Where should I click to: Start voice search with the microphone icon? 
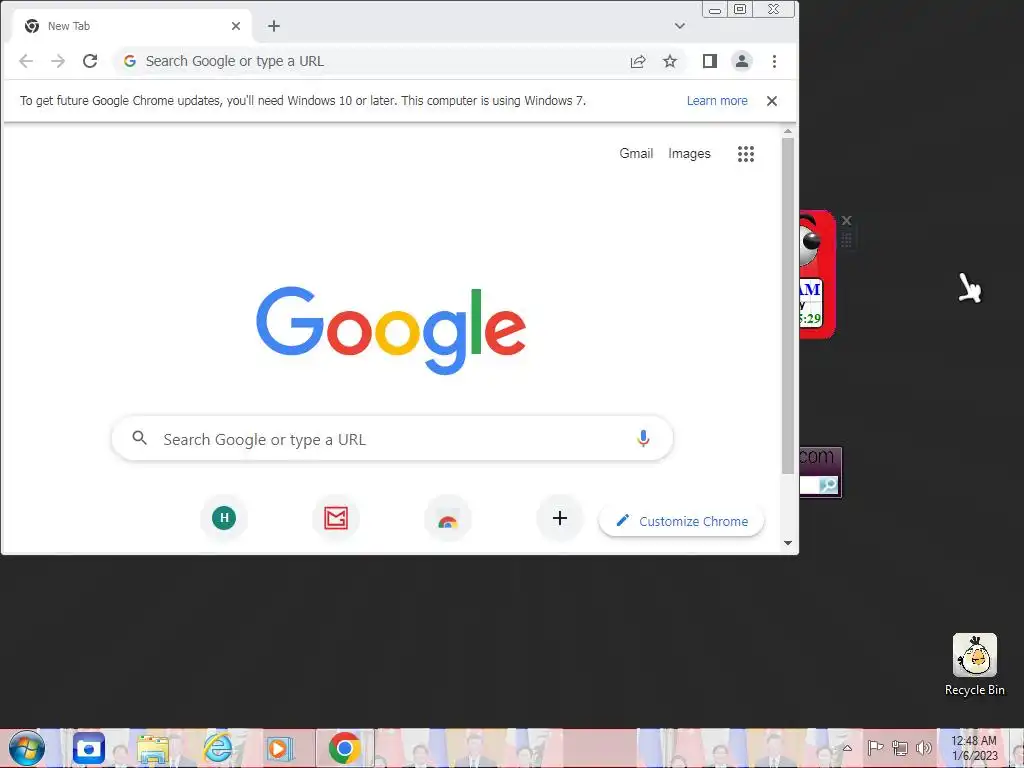(x=643, y=438)
